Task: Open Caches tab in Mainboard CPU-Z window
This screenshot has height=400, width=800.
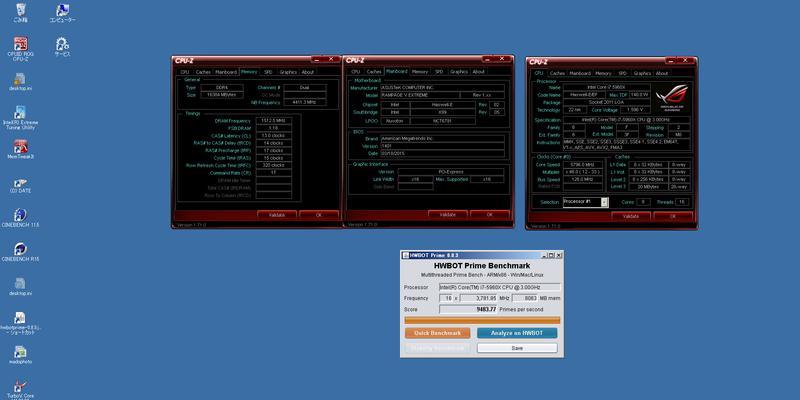Action: pyautogui.click(x=374, y=72)
